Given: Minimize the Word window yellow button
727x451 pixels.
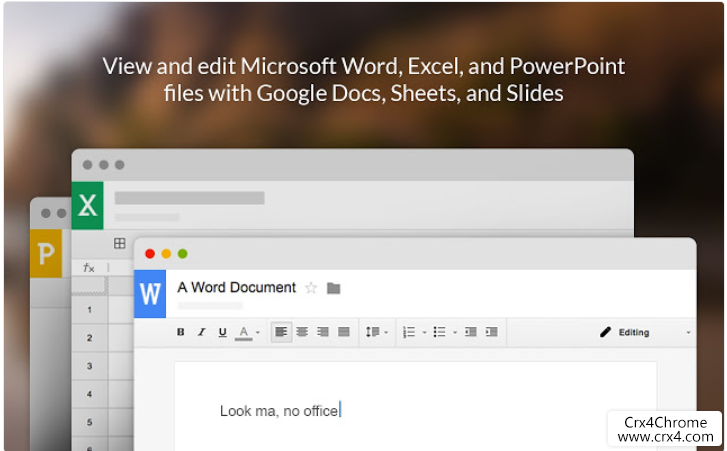Looking at the screenshot, I should 166,254.
